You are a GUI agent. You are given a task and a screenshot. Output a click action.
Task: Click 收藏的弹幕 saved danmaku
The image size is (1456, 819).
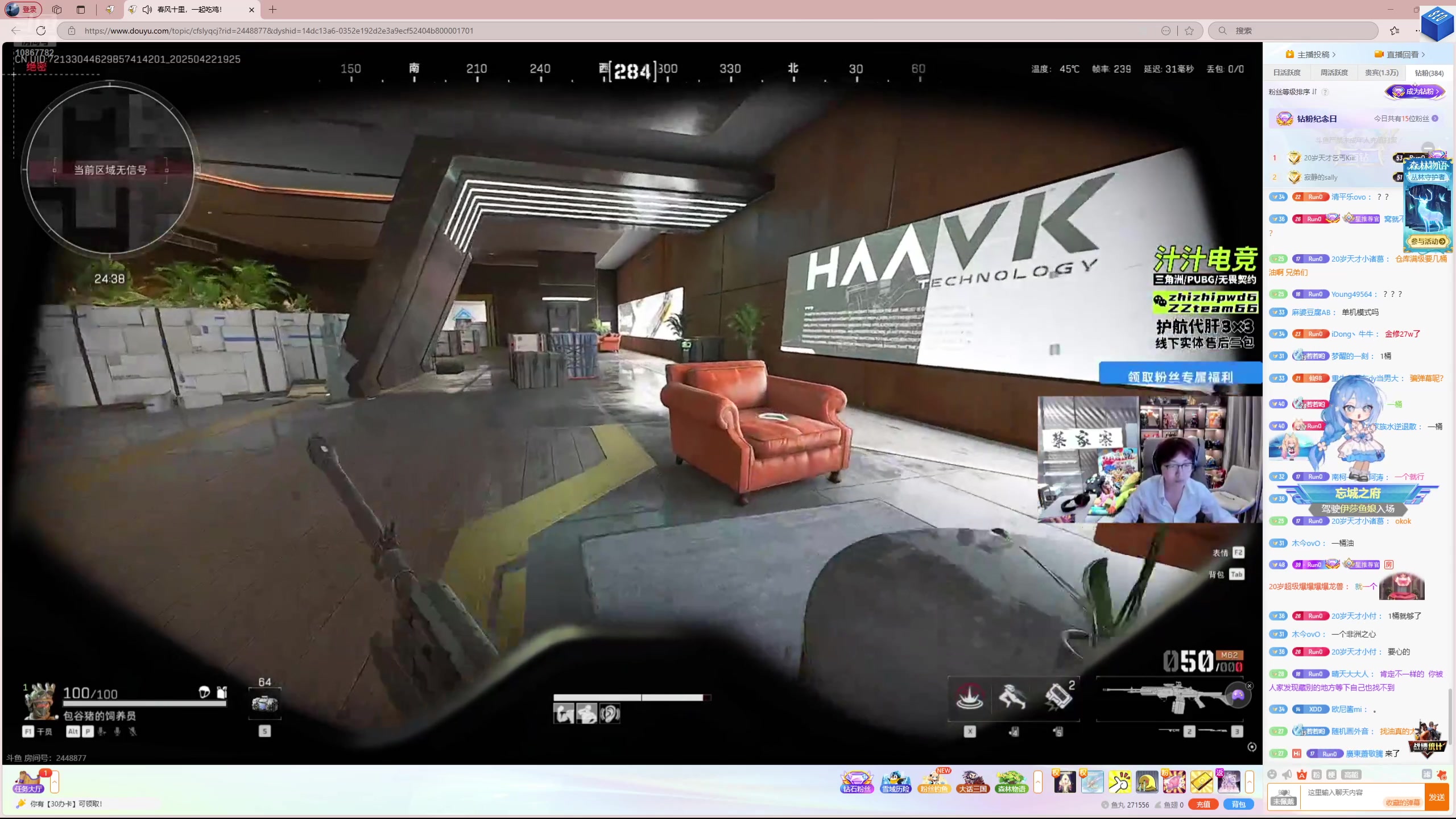point(1403,803)
